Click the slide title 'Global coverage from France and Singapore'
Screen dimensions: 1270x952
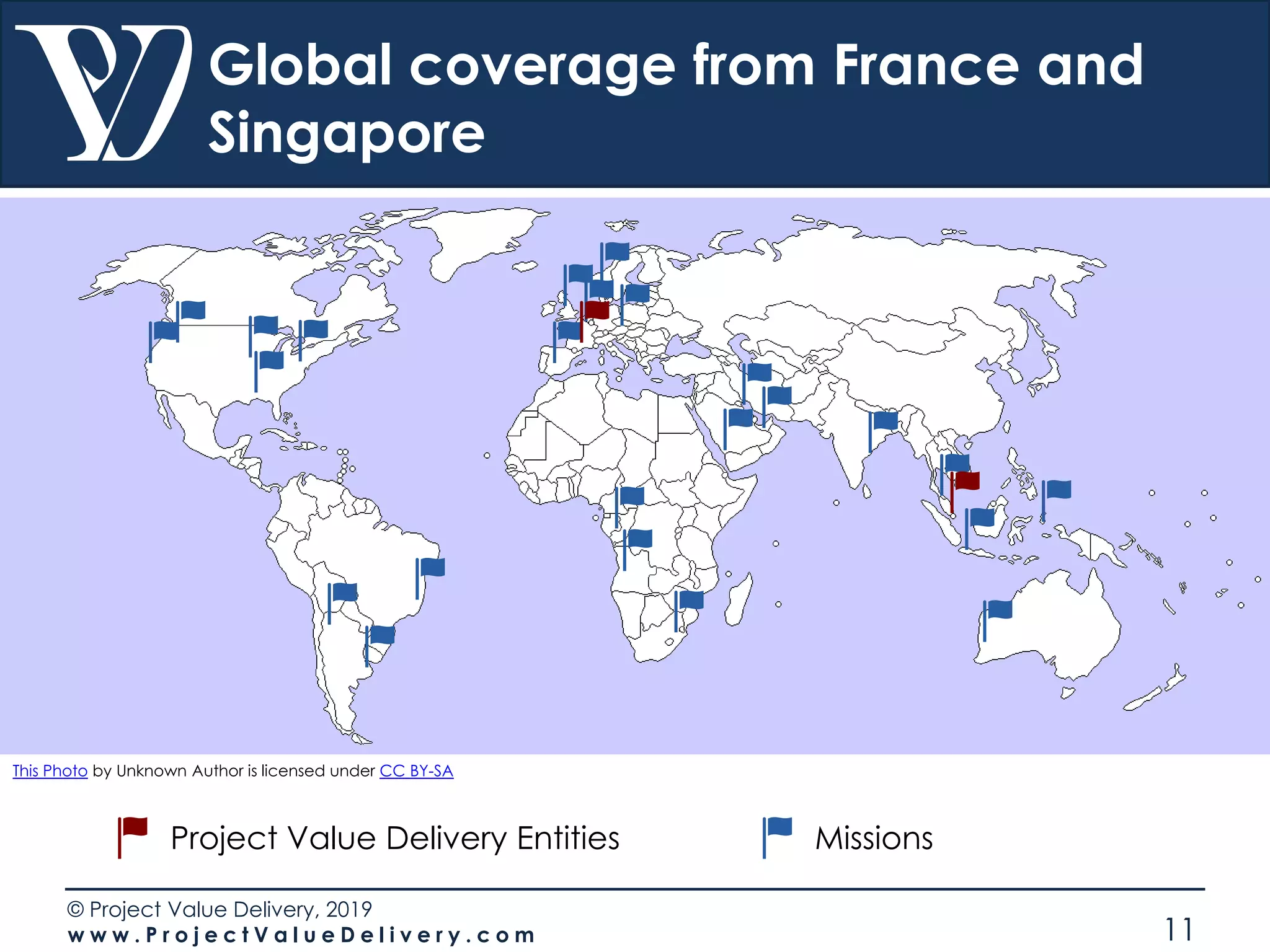pos(676,98)
